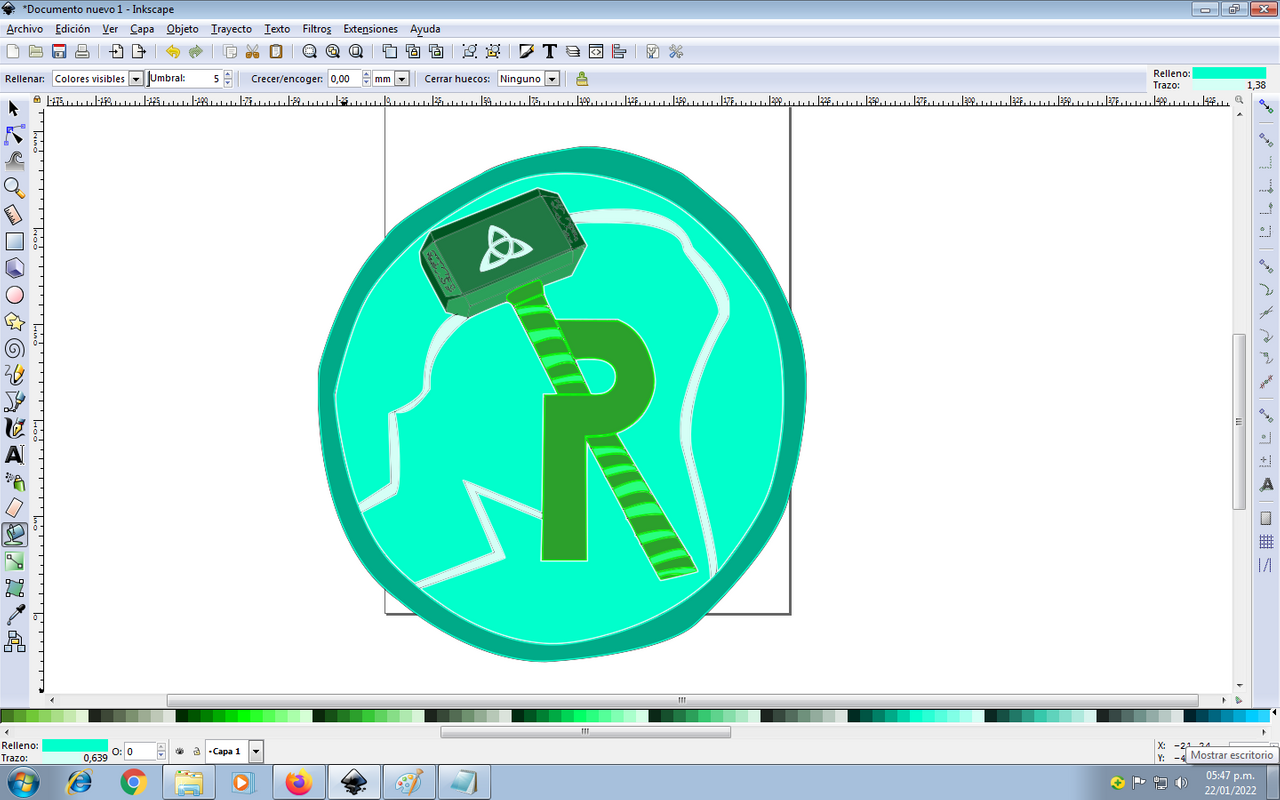Image resolution: width=1280 pixels, height=800 pixels.
Task: Select the Pencil freehand tool
Action: pos(14,374)
